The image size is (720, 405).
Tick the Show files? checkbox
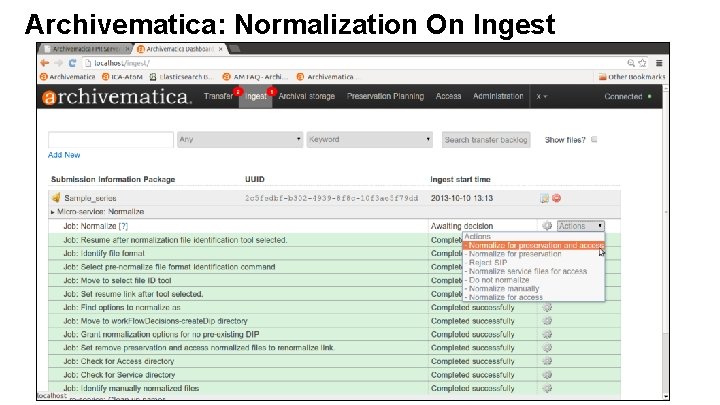tap(594, 139)
